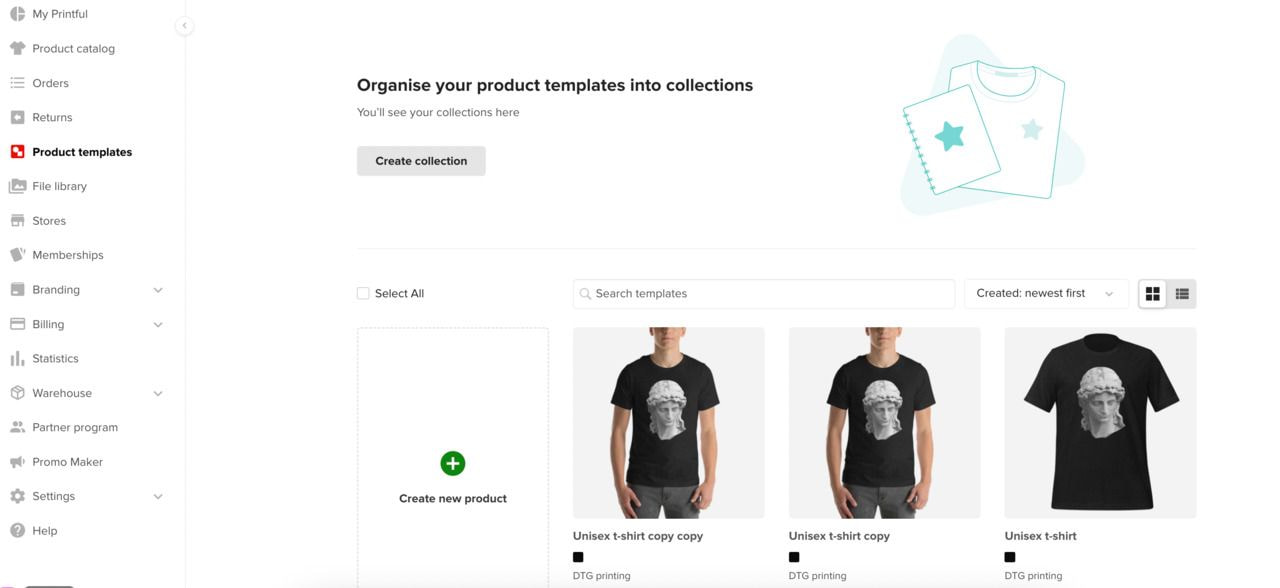Check the Unisex t-shirt copy template
This screenshot has width=1280, height=588.
point(884,421)
